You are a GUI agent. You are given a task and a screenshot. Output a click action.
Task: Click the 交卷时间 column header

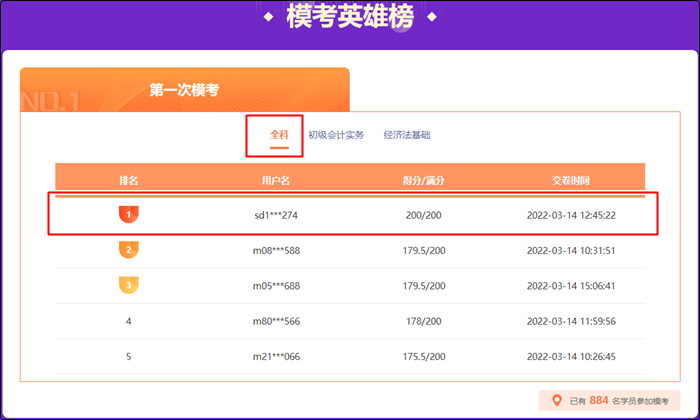[571, 180]
